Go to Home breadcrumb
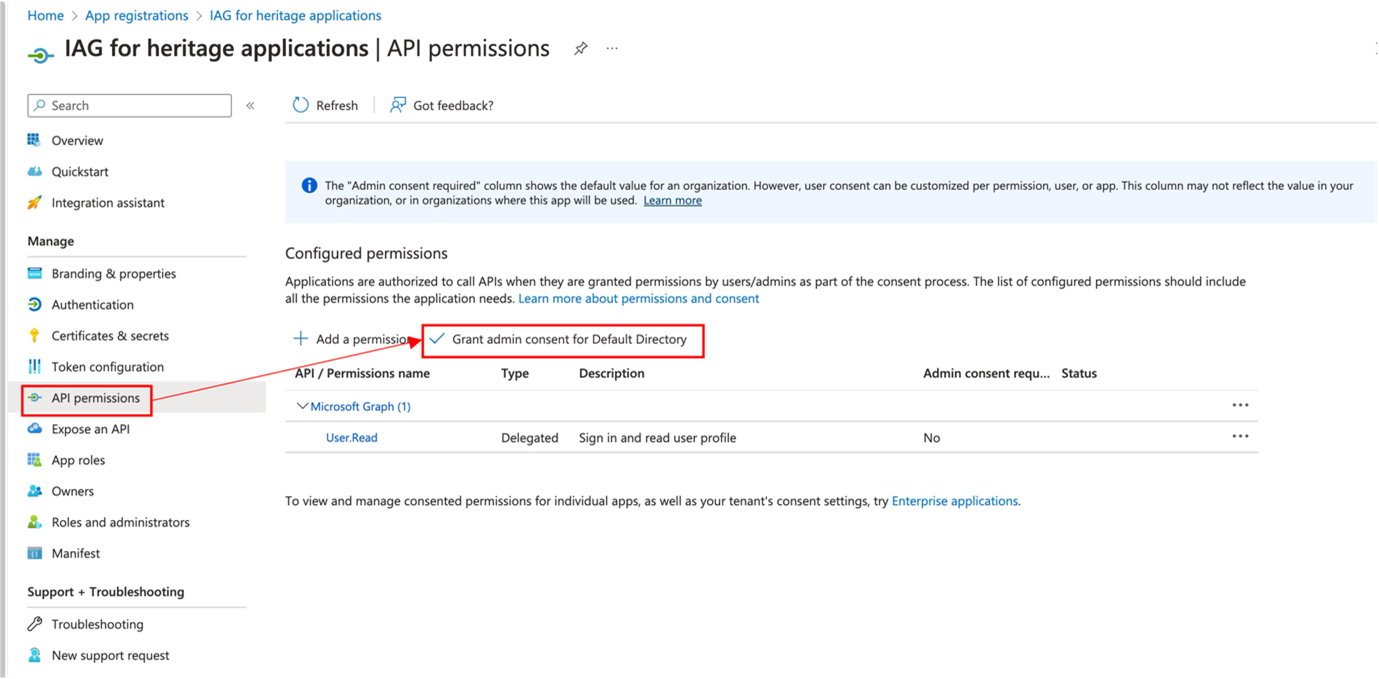The image size is (1379, 679). tap(45, 15)
